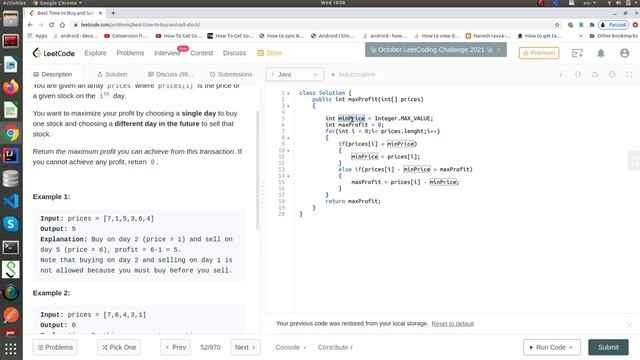Viewport: 640px width, 360px height.
Task: Open the database tool in the dock
Action: [x=11, y=178]
